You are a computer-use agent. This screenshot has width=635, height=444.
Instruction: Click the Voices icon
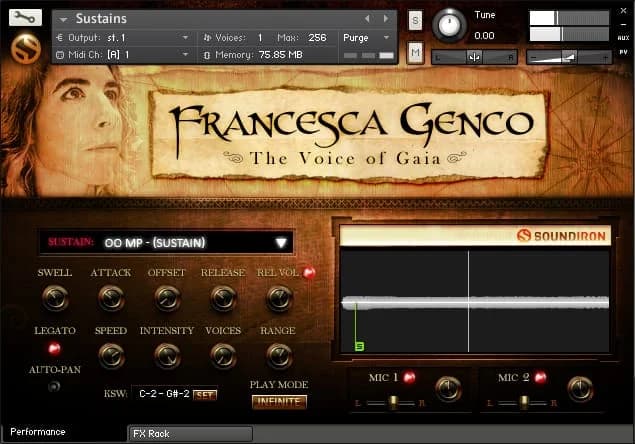(207, 38)
